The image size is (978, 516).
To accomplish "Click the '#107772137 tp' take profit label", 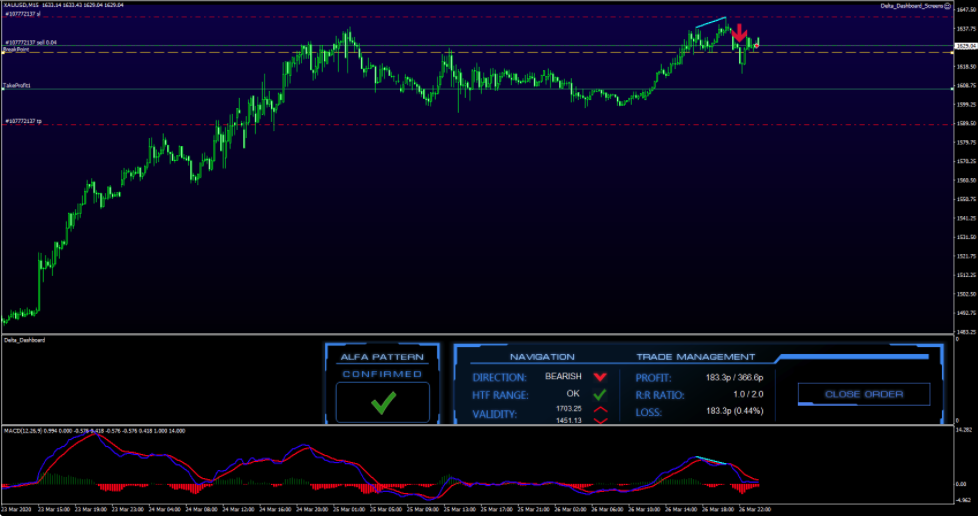I will click(23, 121).
